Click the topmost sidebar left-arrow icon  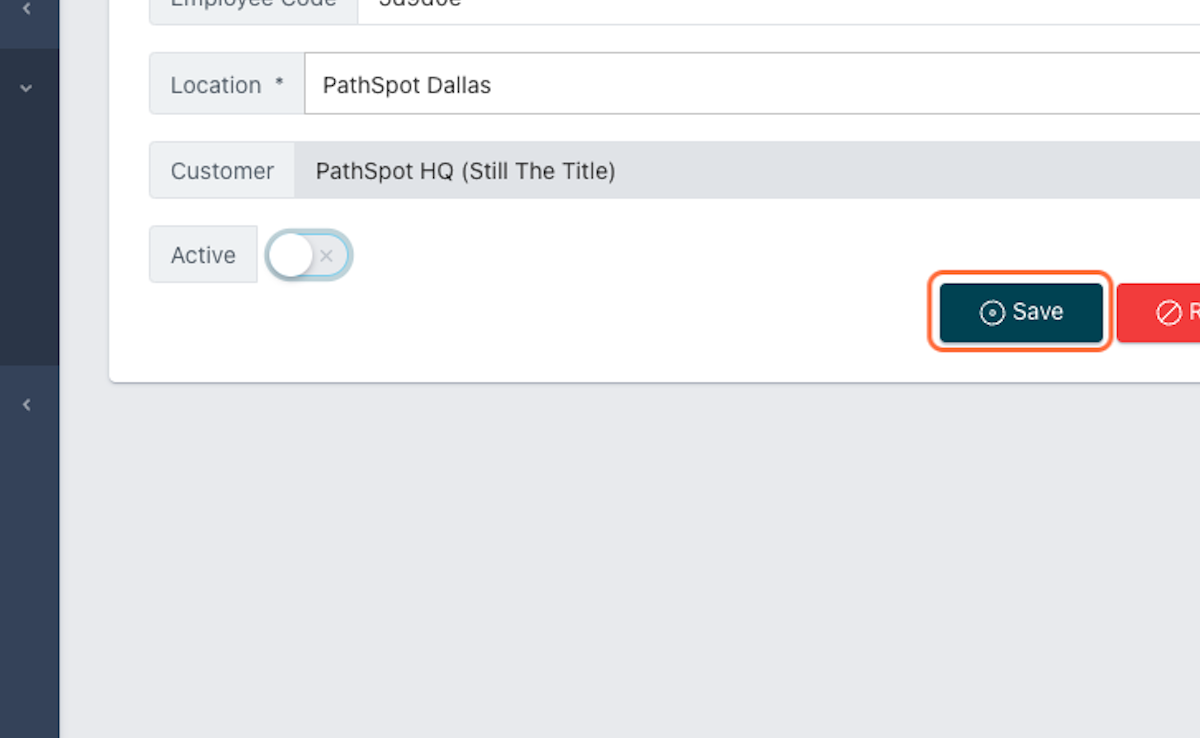coord(26,9)
